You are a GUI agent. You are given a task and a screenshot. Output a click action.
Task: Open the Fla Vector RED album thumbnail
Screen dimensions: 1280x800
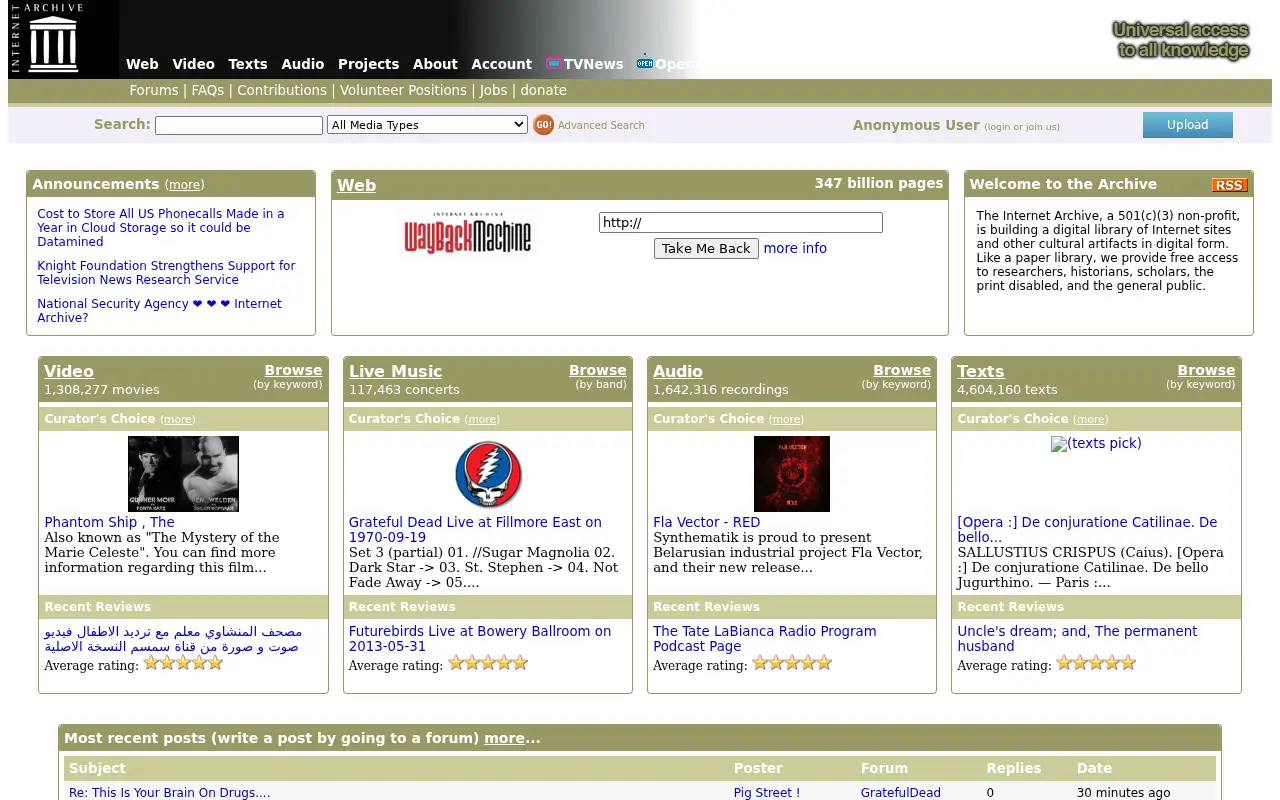click(x=792, y=474)
